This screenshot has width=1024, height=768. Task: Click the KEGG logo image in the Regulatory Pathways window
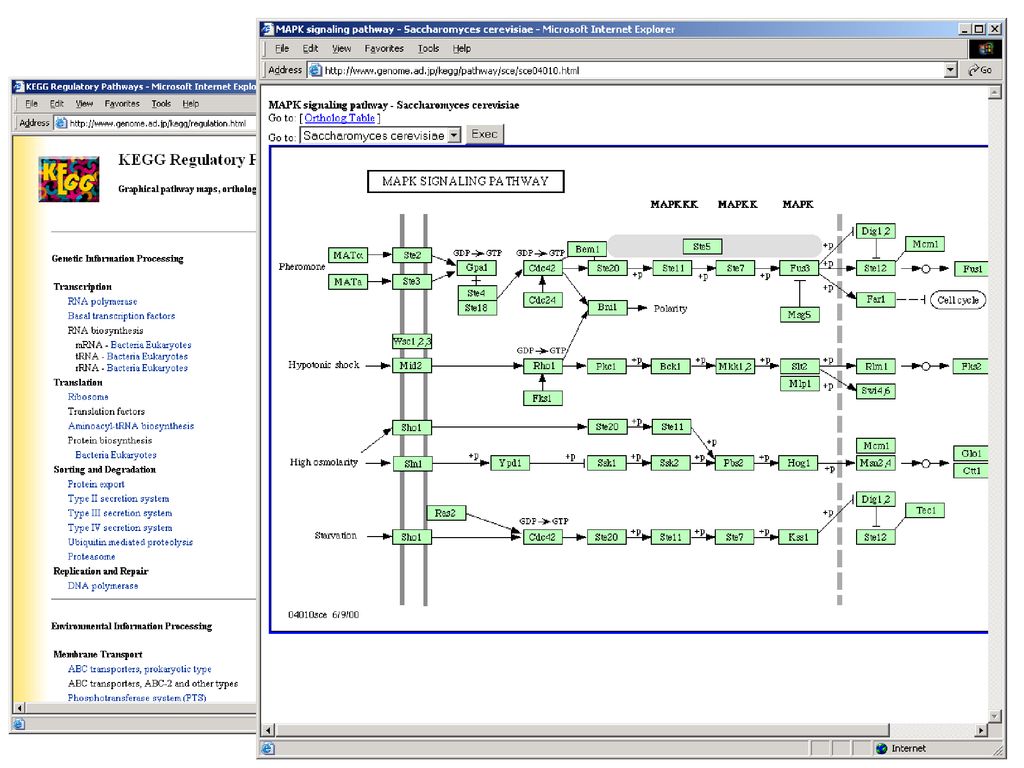(69, 178)
